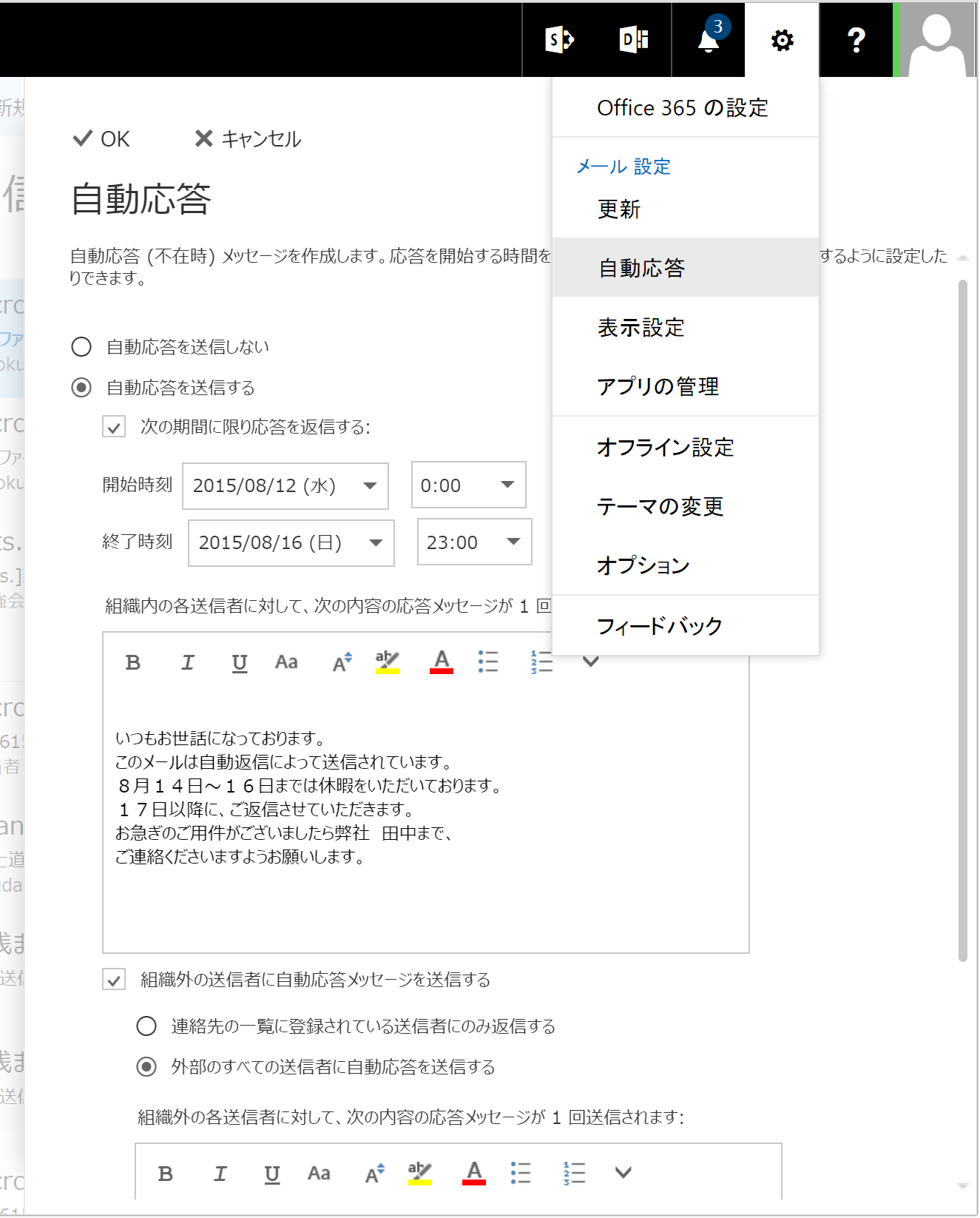This screenshot has width=980, height=1218.
Task: Toggle Italic in the external message editor
Action: pyautogui.click(x=220, y=1174)
